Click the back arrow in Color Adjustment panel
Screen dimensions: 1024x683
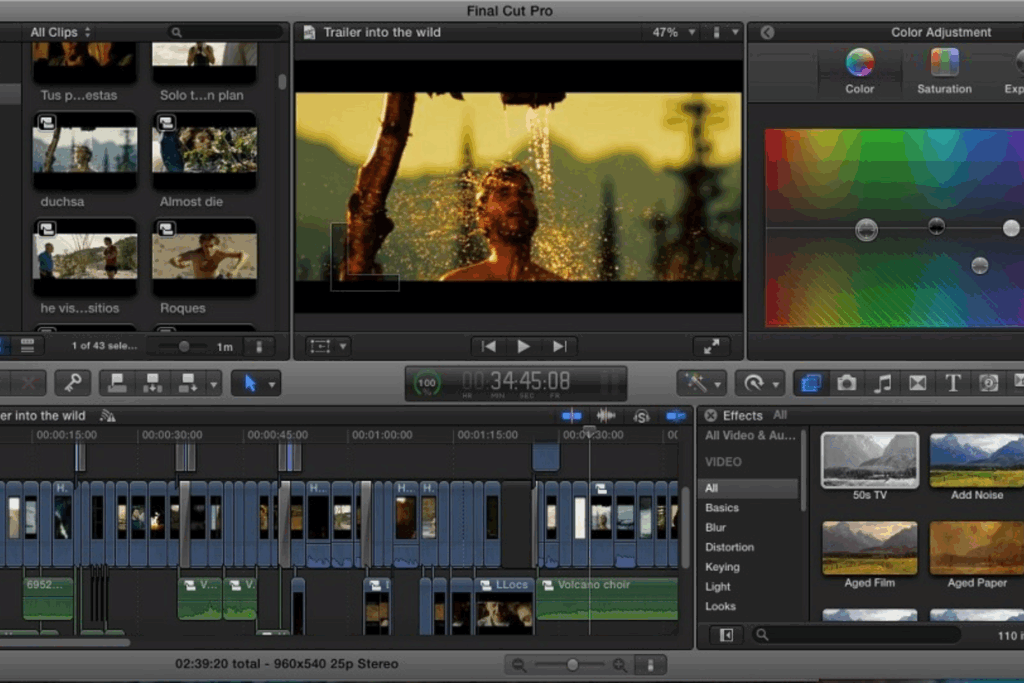[x=767, y=33]
